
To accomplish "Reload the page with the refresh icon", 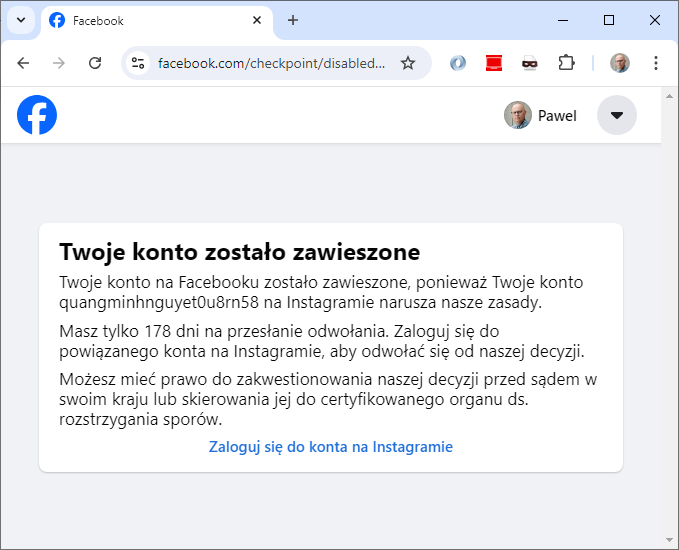I will tap(95, 63).
